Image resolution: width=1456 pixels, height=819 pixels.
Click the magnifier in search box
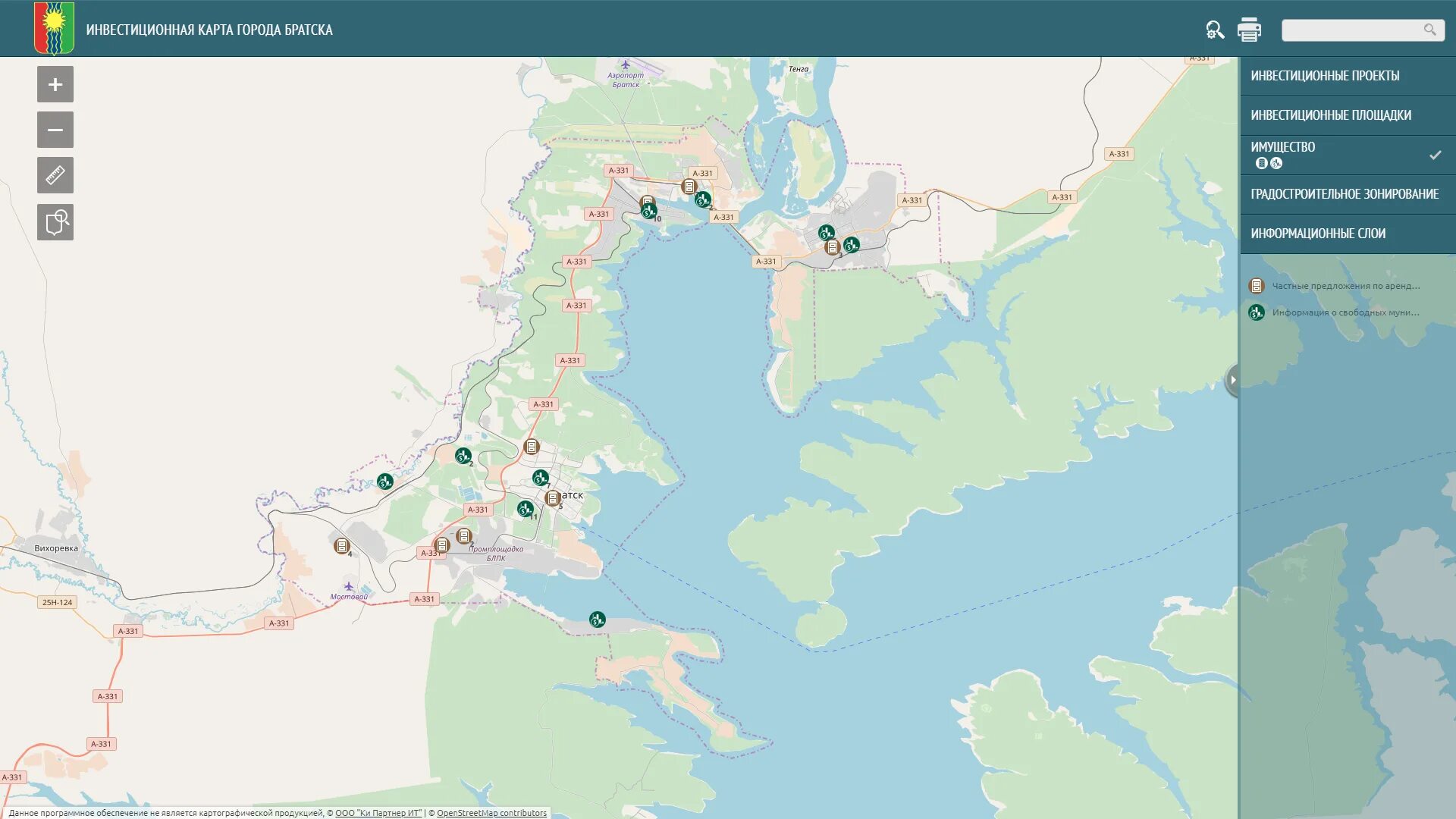click(x=1429, y=30)
